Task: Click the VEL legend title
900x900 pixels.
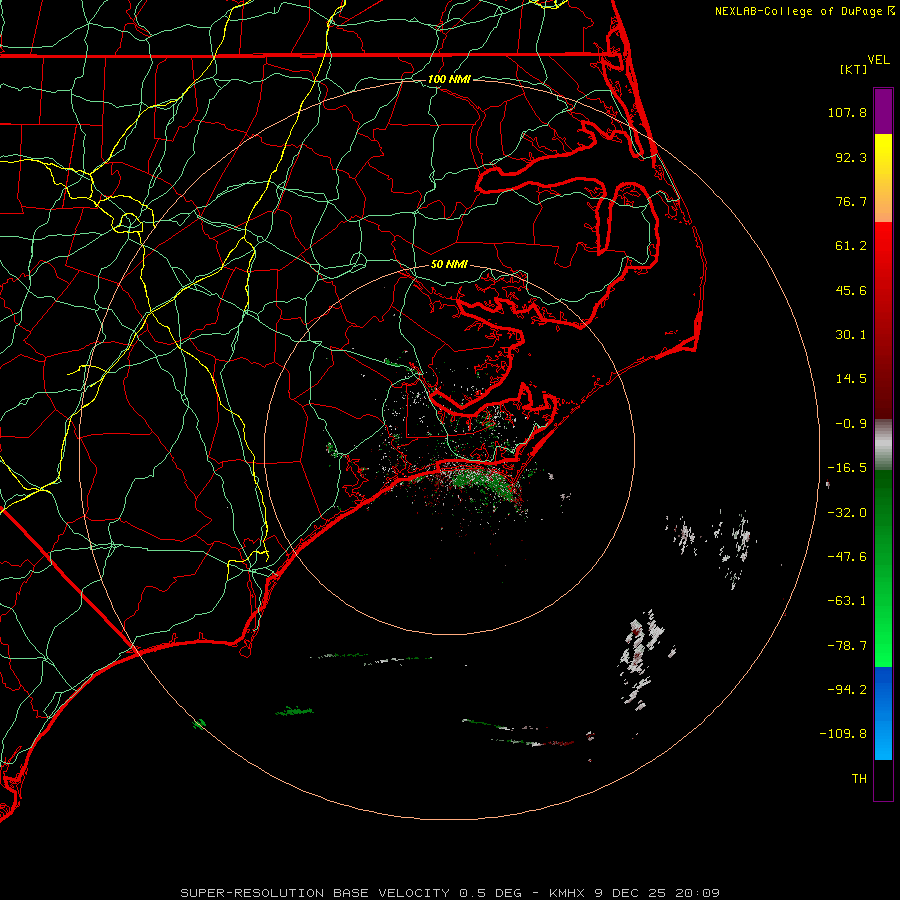Action: click(878, 60)
